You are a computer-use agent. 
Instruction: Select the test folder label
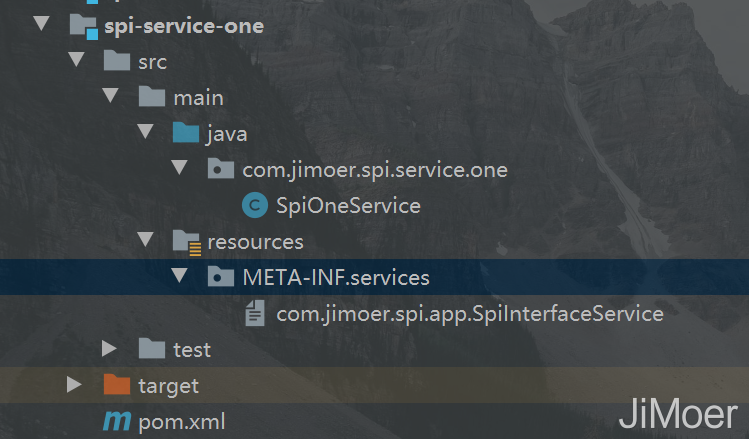[x=192, y=349]
